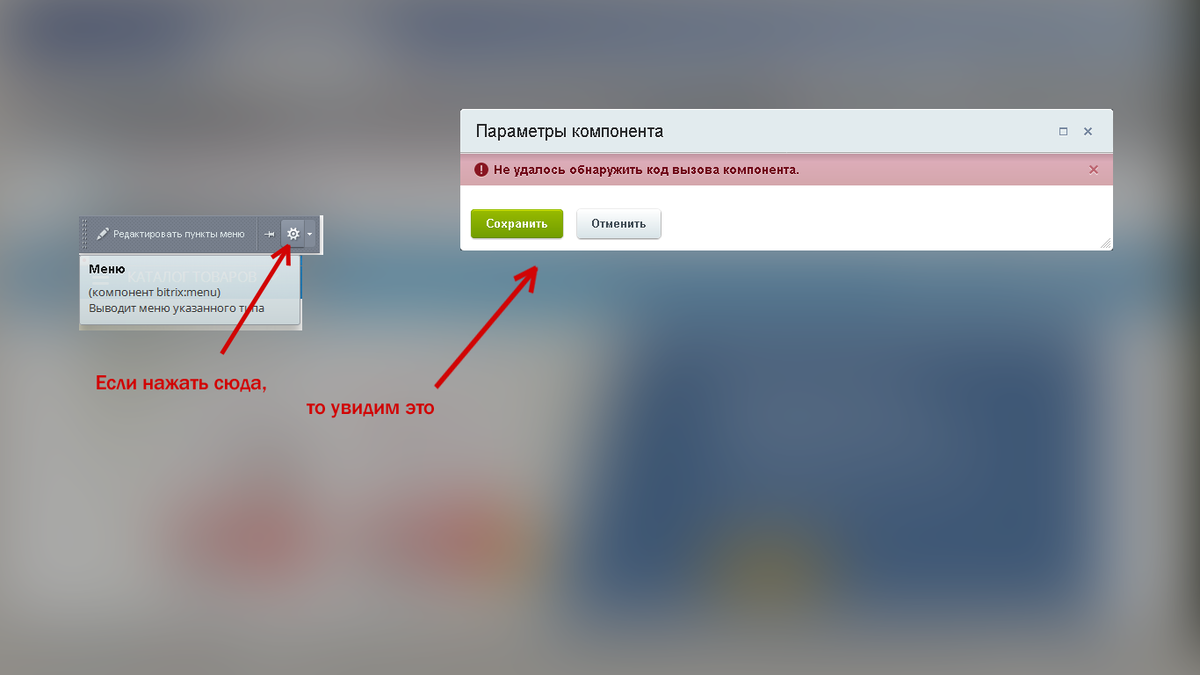The height and width of the screenshot is (675, 1200).
Task: Click the green 'Сохранить' button
Action: tap(517, 224)
